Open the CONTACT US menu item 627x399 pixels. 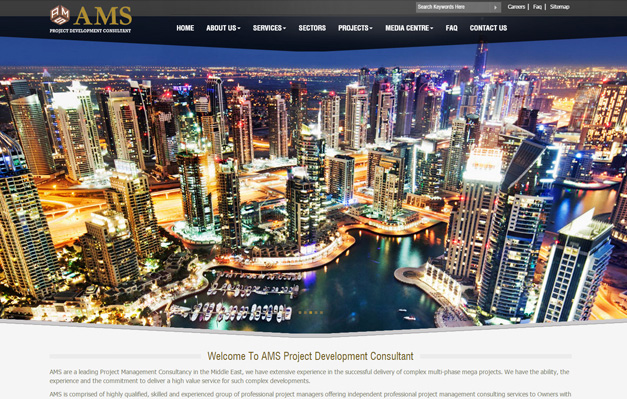(488, 28)
